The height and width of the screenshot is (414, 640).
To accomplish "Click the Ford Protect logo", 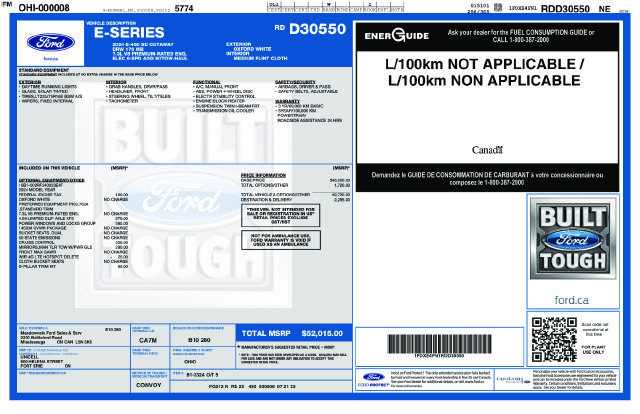I will coord(373,379).
